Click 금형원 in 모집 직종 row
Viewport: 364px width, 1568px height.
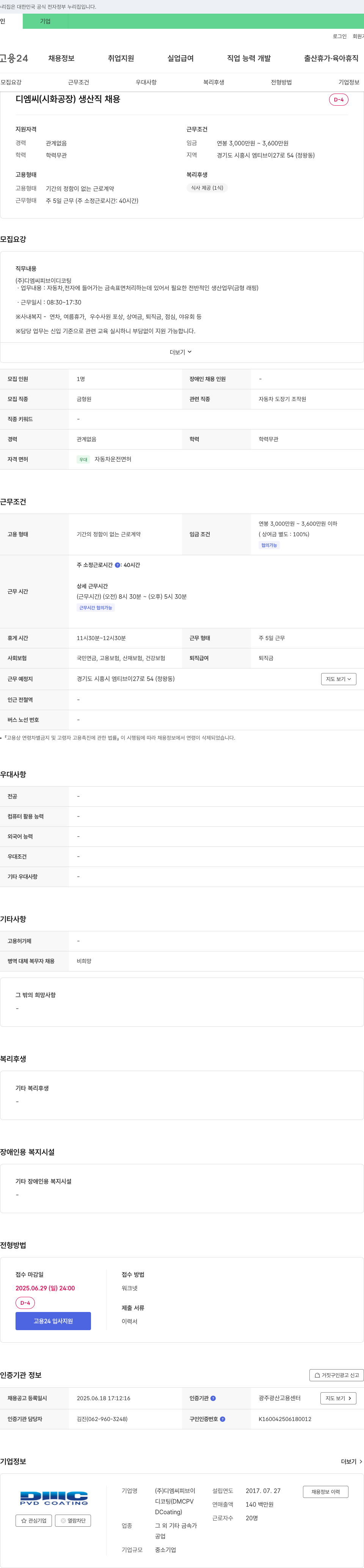tap(84, 399)
